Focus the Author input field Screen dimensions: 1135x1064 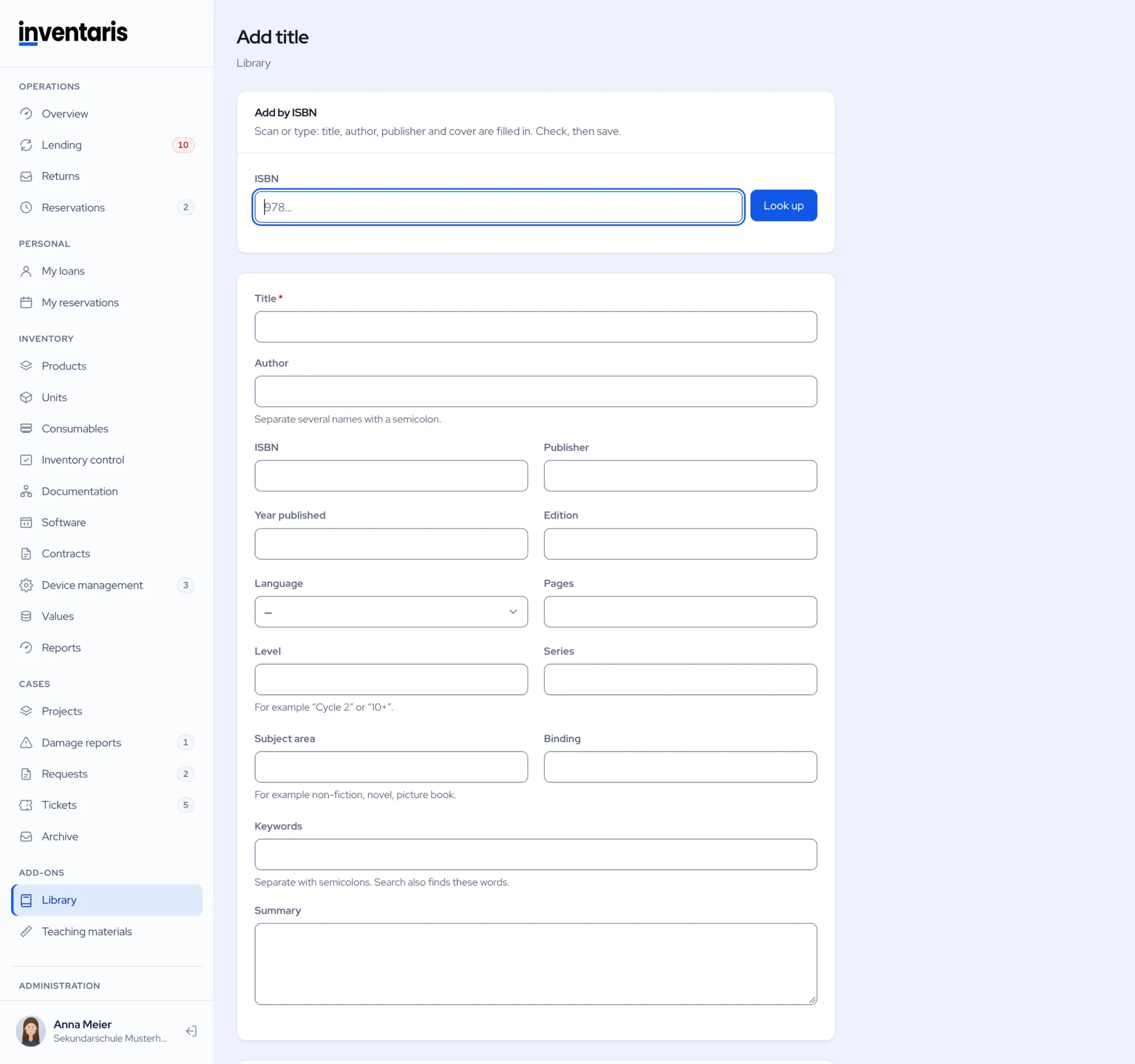click(x=536, y=391)
